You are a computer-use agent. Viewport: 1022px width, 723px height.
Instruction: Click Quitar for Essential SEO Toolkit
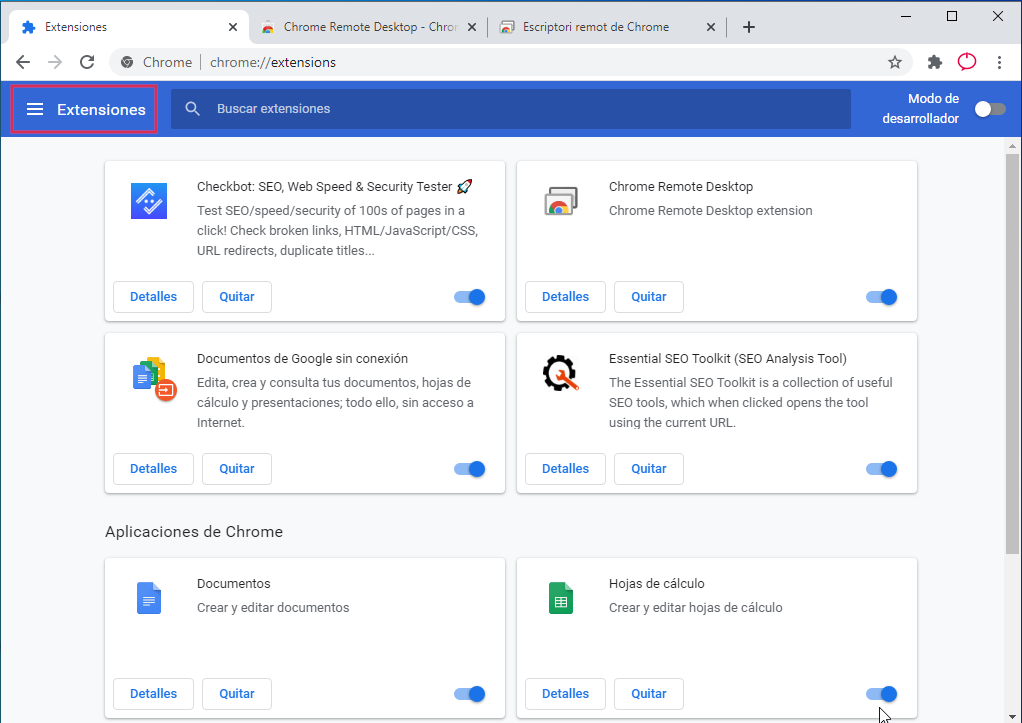click(649, 469)
